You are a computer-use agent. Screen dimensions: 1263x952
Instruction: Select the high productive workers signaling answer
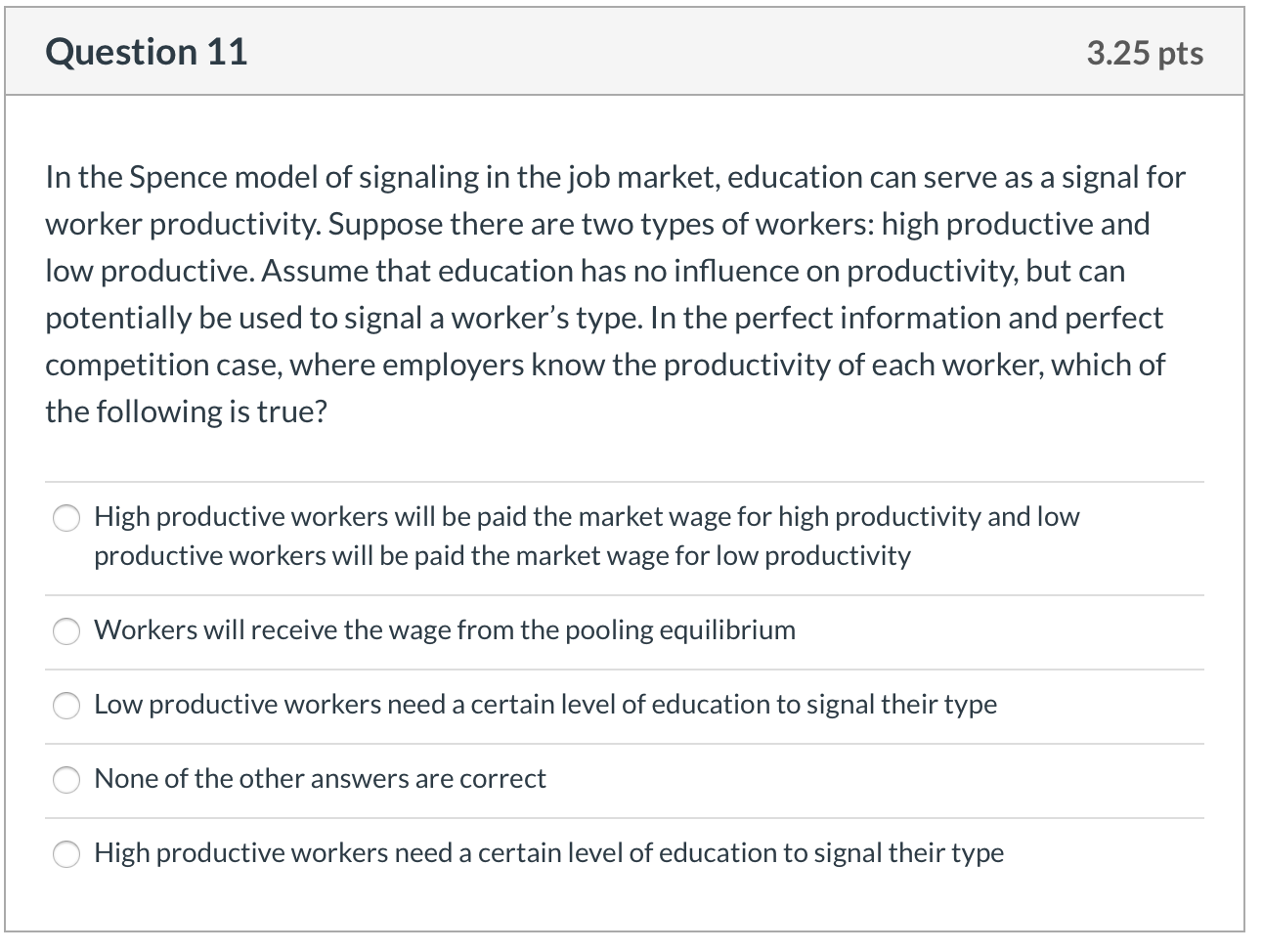(x=65, y=854)
